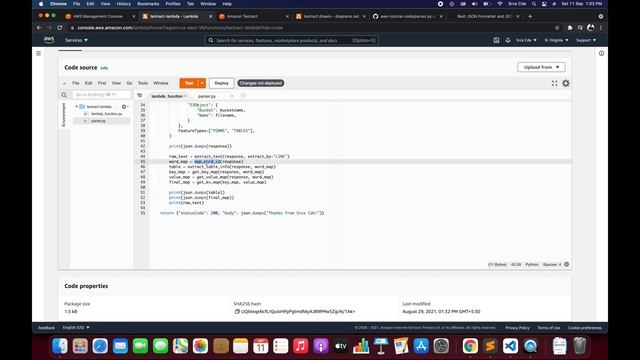Open the Upload from dropdown
This screenshot has height=360, width=640.
pyautogui.click(x=541, y=67)
